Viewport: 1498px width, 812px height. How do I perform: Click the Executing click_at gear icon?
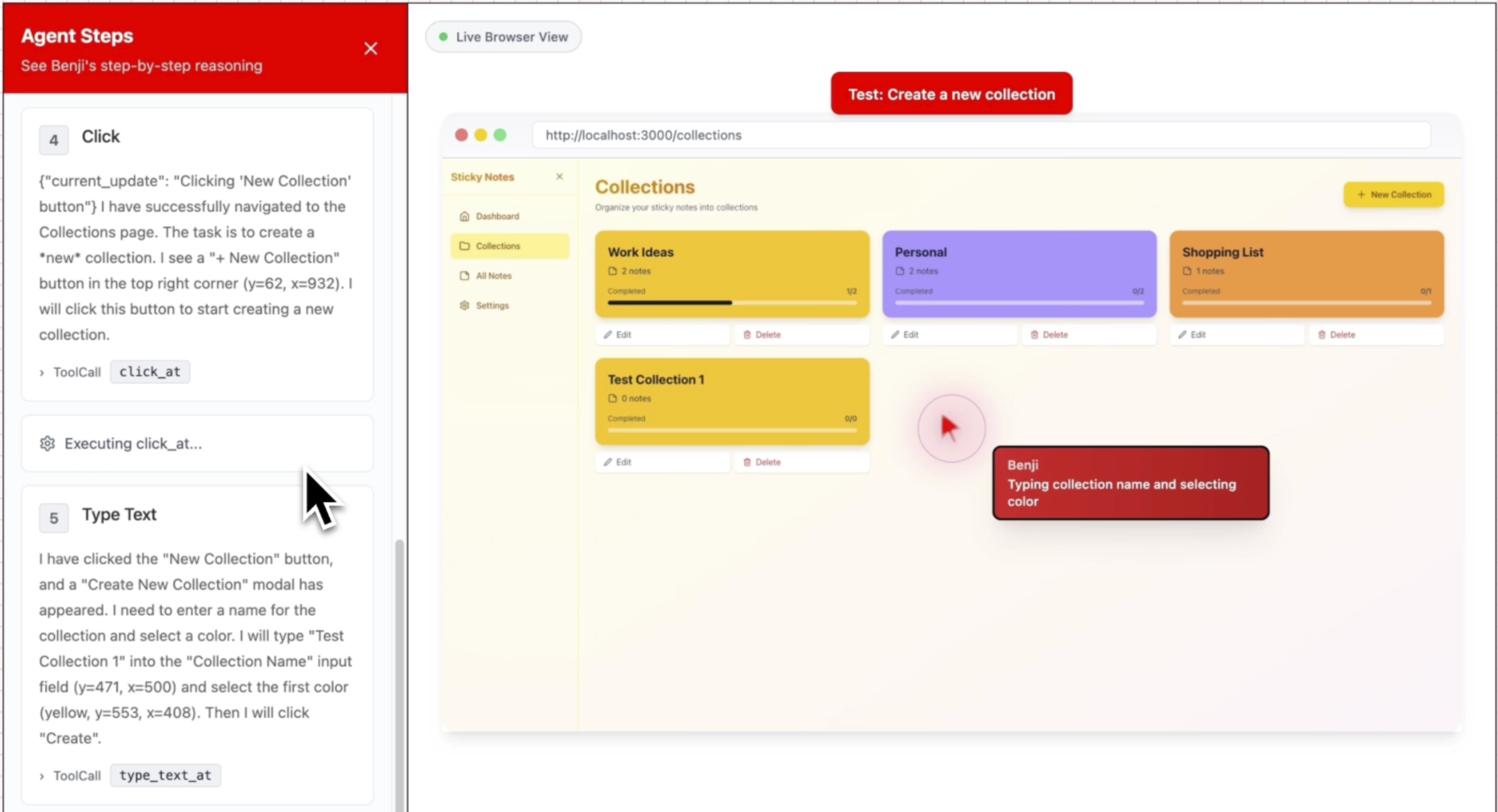pos(48,444)
